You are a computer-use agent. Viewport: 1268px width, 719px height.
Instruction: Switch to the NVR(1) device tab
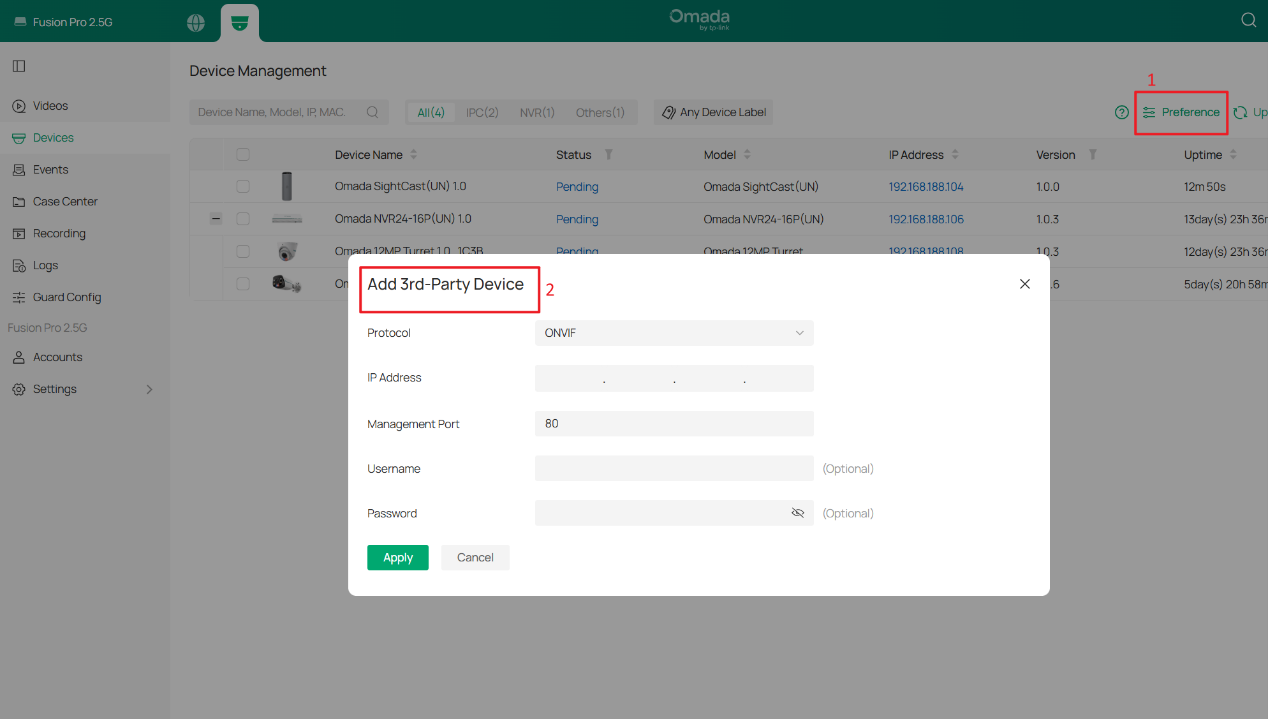coord(537,113)
